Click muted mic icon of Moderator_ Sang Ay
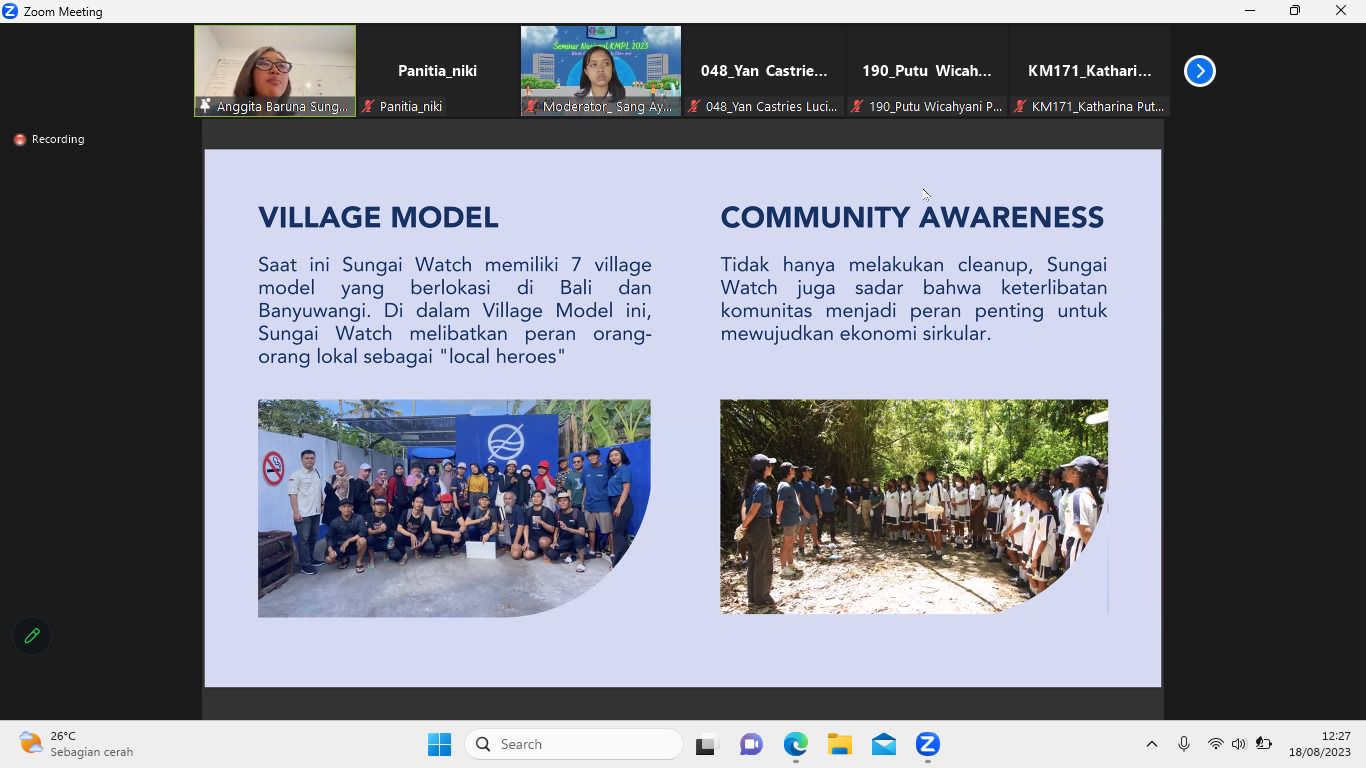 tap(532, 106)
